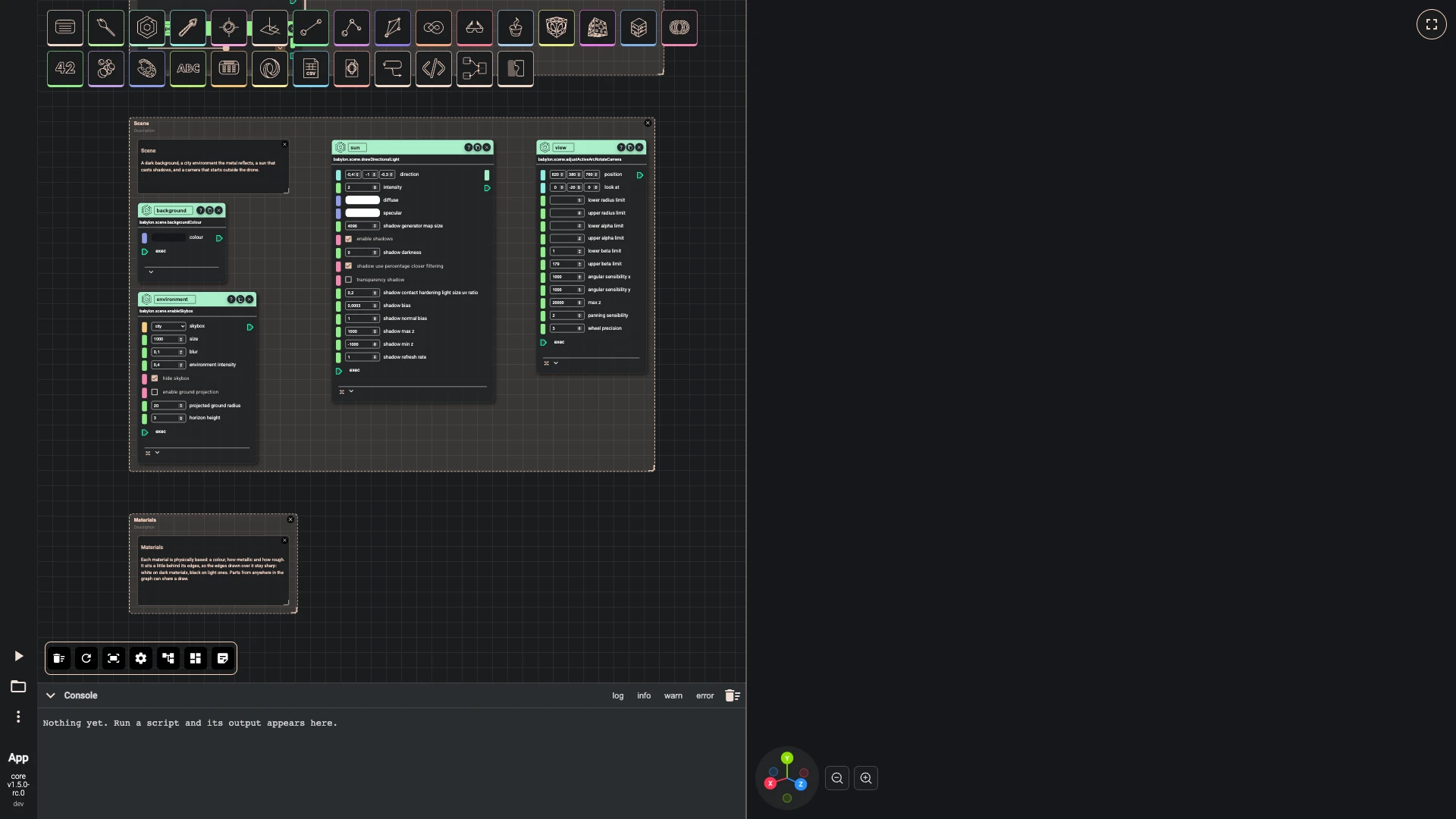
Task: Click the reload arrow in bottom toolbar
Action: pyautogui.click(x=86, y=658)
